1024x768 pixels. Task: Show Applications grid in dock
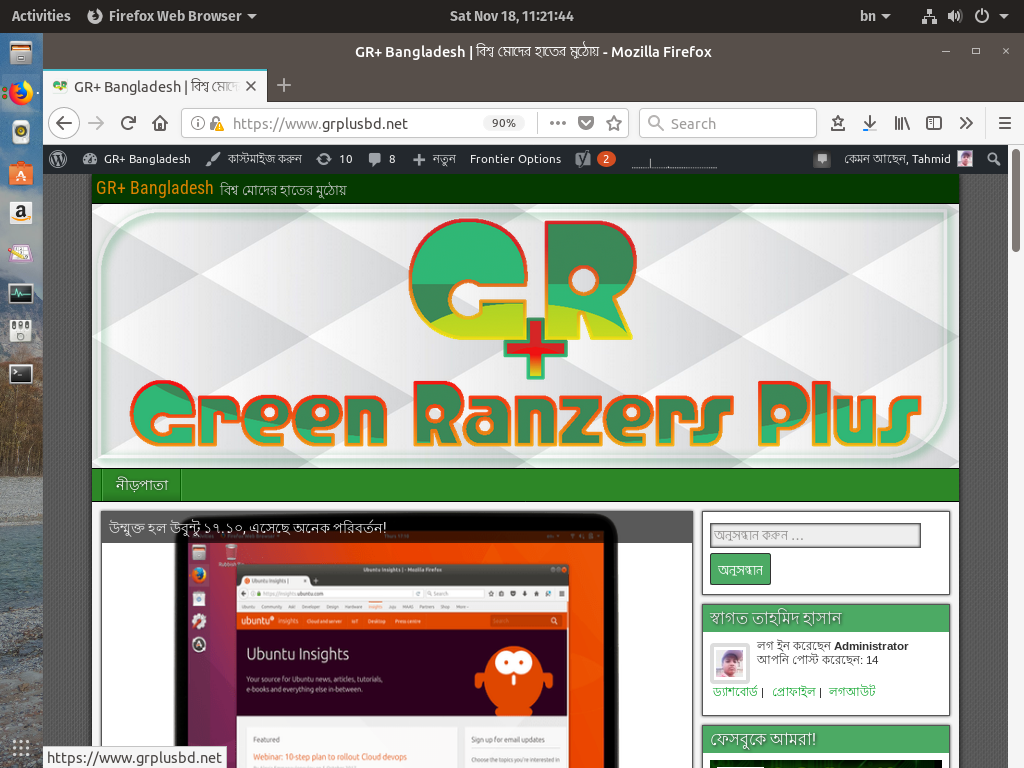tap(21, 747)
